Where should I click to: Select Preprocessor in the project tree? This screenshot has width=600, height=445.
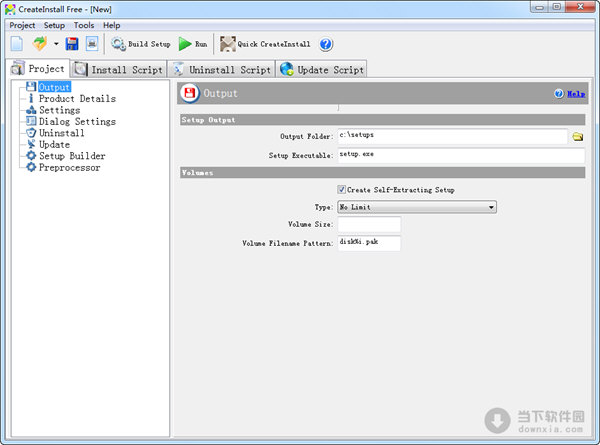70,168
